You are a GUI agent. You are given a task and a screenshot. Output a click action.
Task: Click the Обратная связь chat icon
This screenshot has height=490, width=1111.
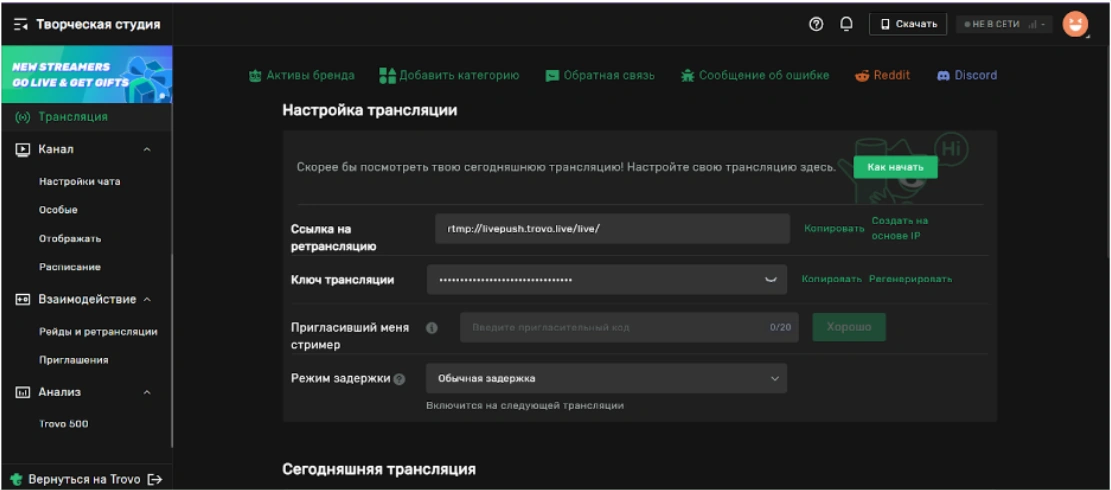552,76
